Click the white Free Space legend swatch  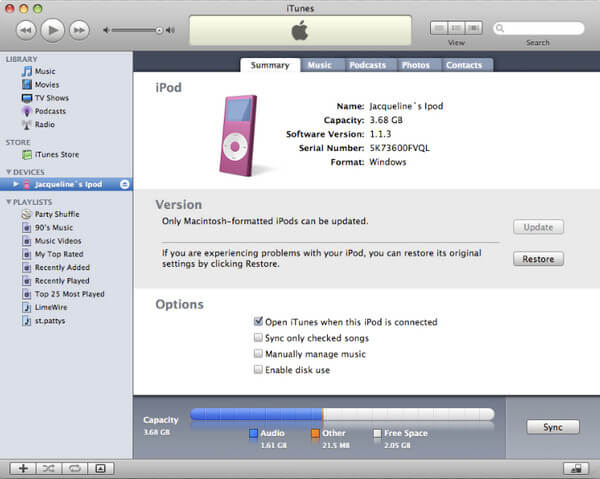coord(377,433)
